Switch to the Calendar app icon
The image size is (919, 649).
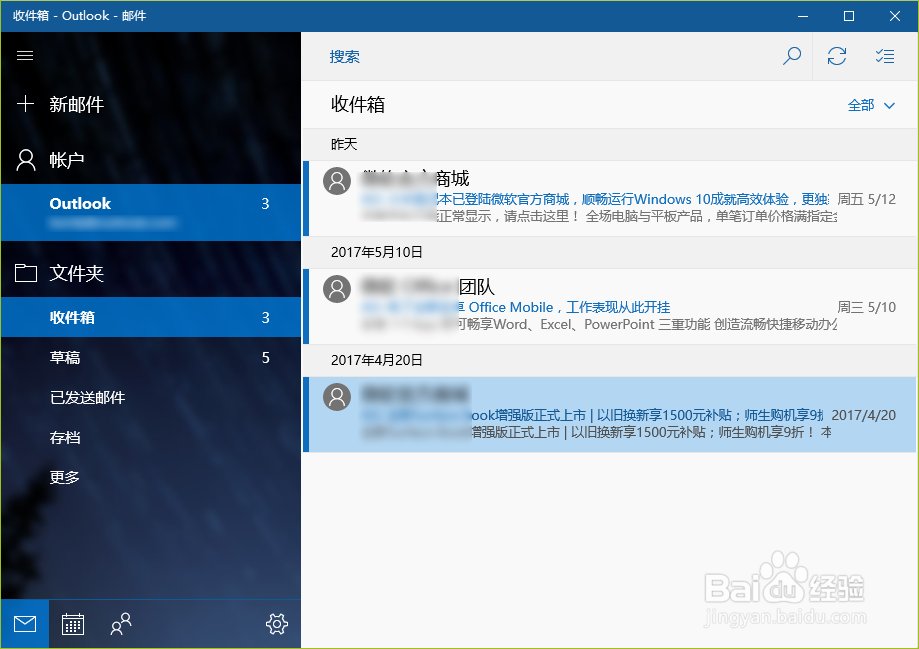73,624
